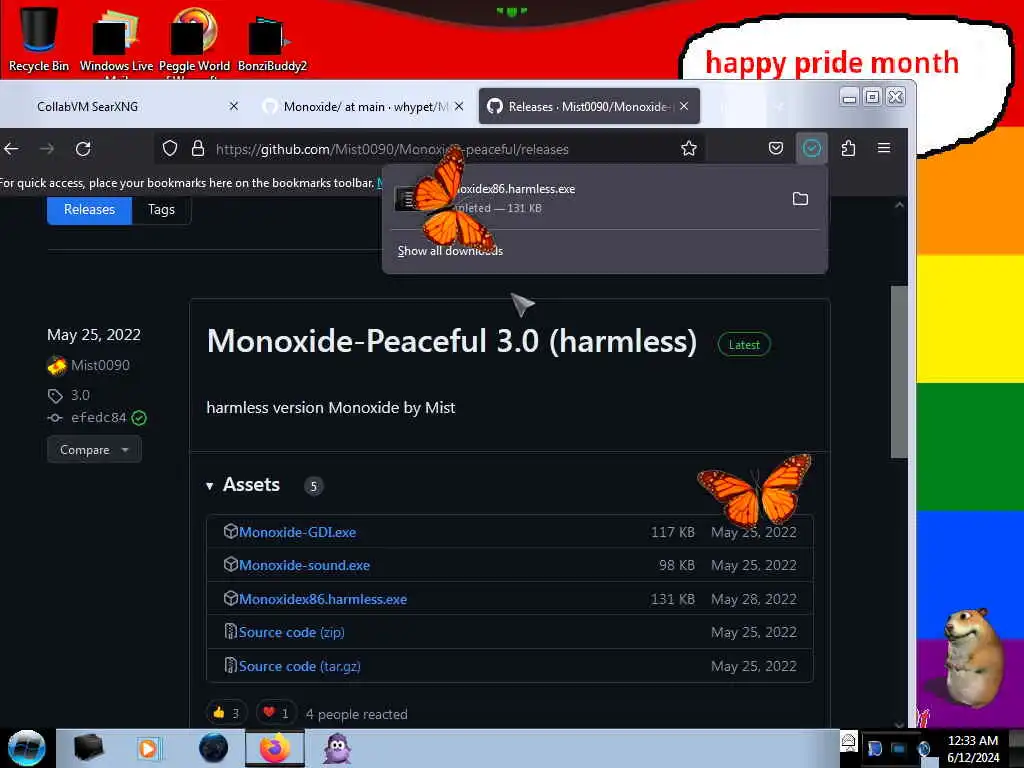Select the Windows Live Mail desktop icon

116,40
